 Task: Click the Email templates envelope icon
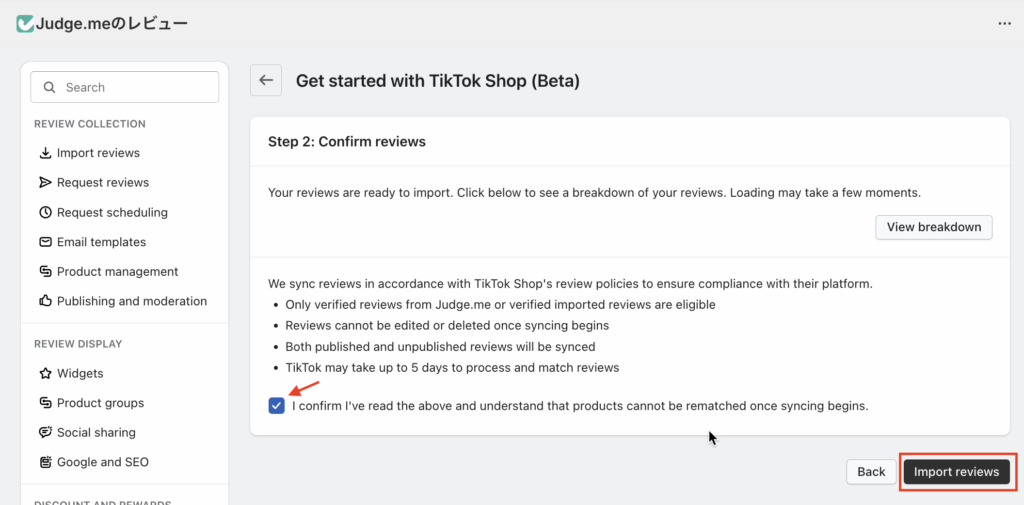[45, 242]
